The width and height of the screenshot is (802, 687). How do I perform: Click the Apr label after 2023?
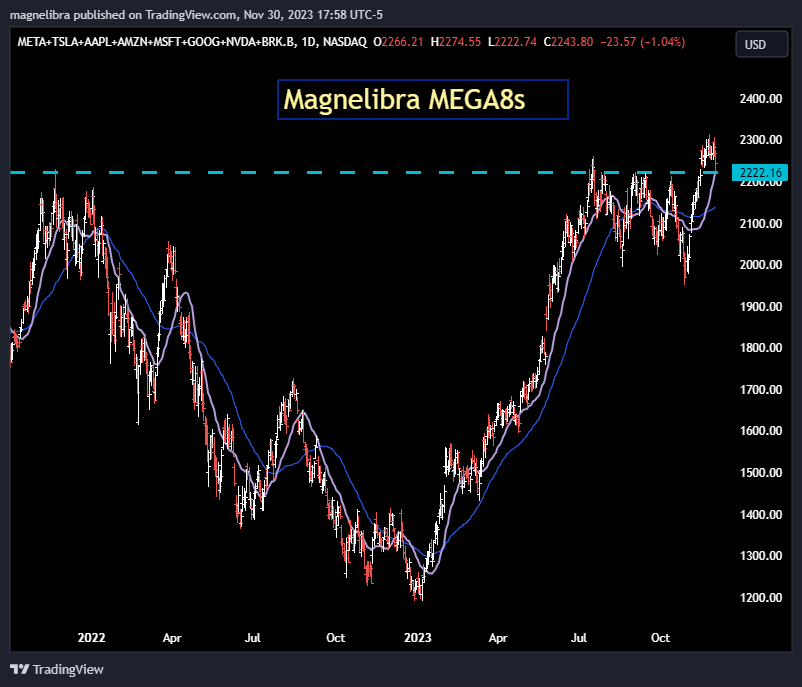pos(498,638)
